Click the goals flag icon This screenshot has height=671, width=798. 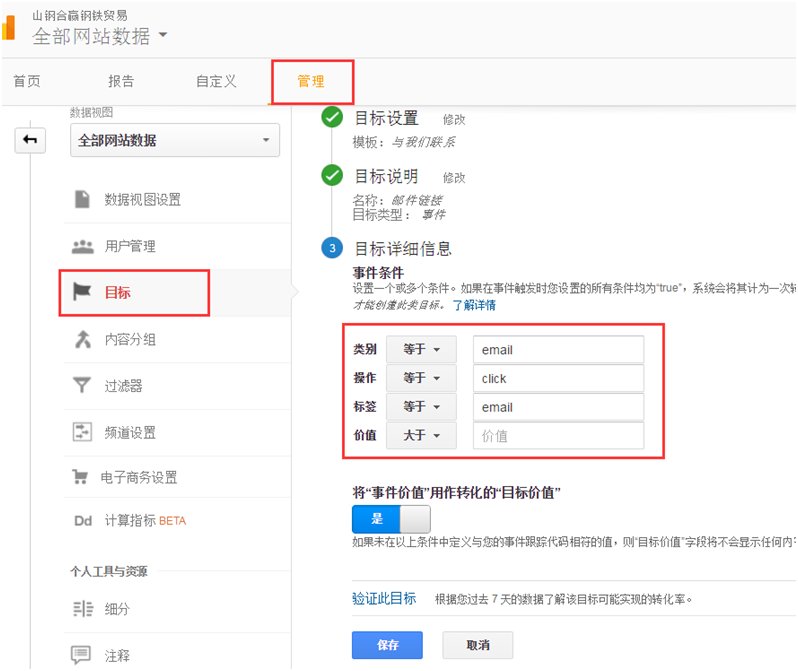point(82,292)
